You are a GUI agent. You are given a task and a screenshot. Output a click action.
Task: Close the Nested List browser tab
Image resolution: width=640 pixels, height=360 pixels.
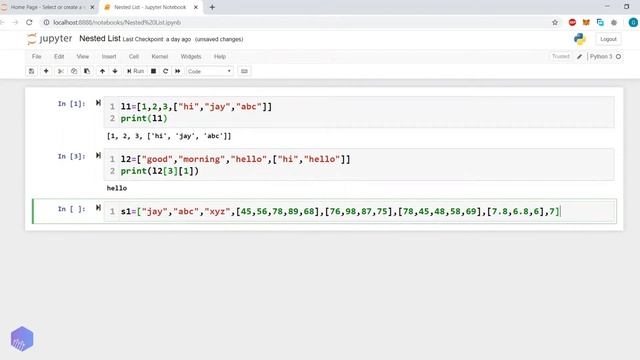pyautogui.click(x=196, y=7)
